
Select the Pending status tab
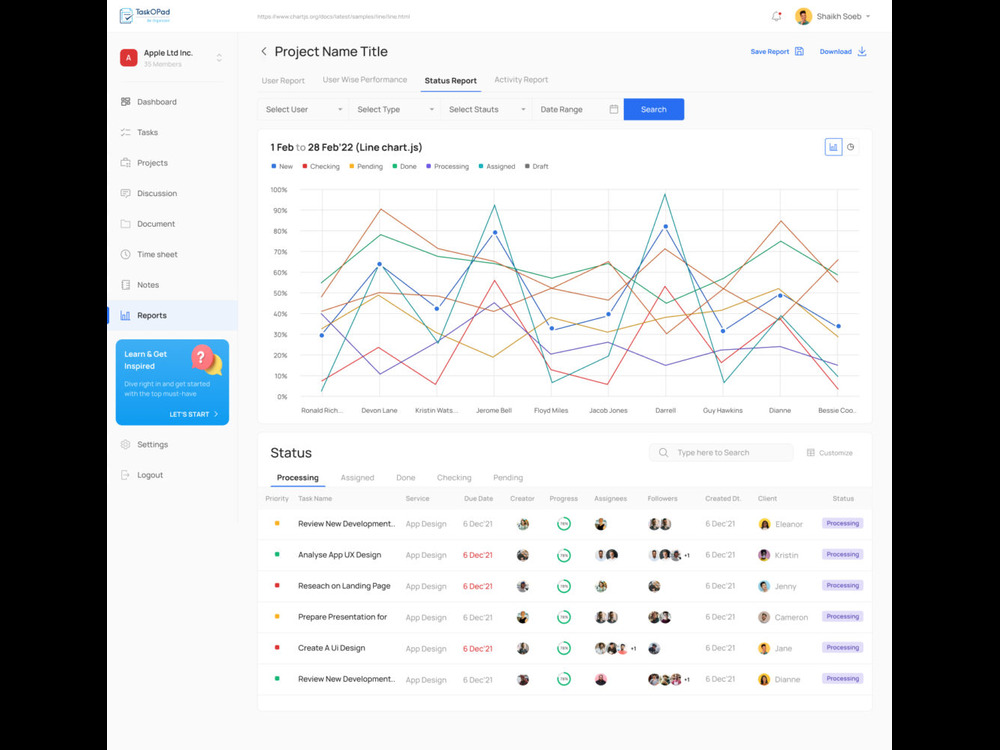tap(508, 477)
